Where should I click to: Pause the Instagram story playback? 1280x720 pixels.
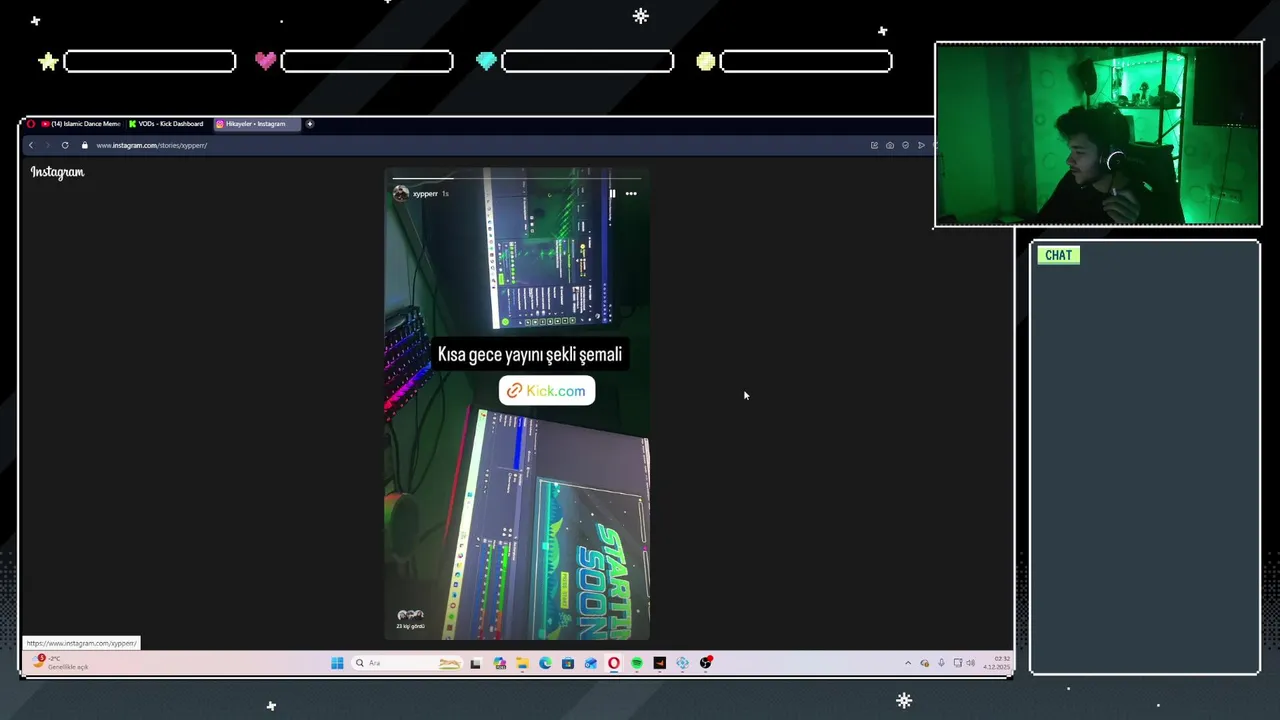[x=612, y=193]
